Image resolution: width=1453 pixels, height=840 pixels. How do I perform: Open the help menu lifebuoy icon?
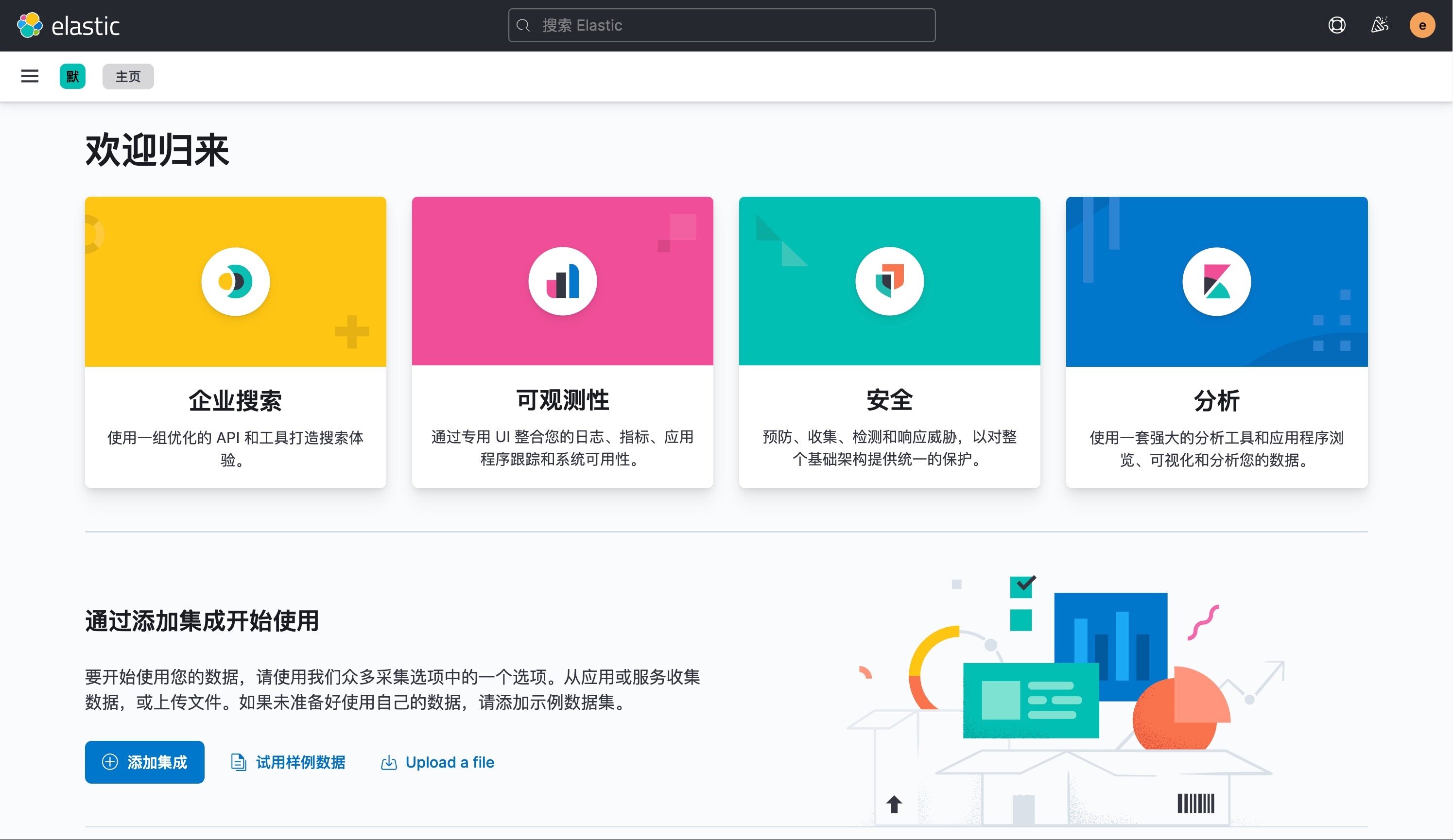(1336, 25)
